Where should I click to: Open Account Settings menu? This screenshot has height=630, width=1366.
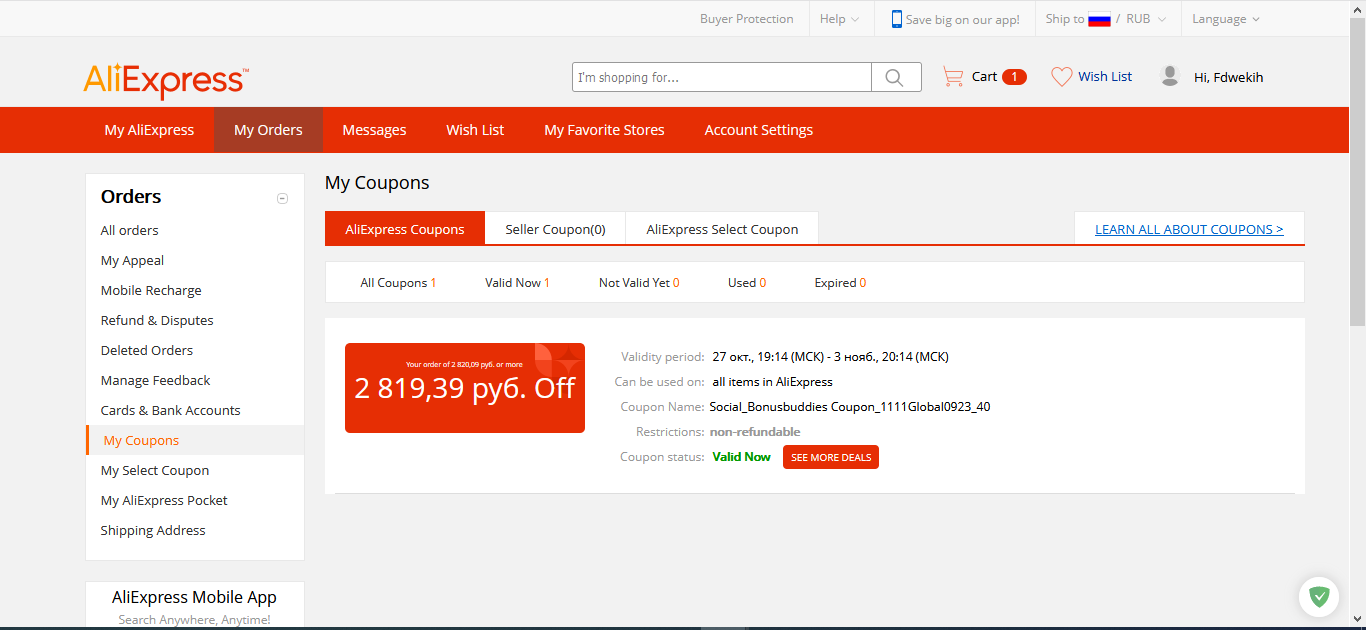click(758, 130)
